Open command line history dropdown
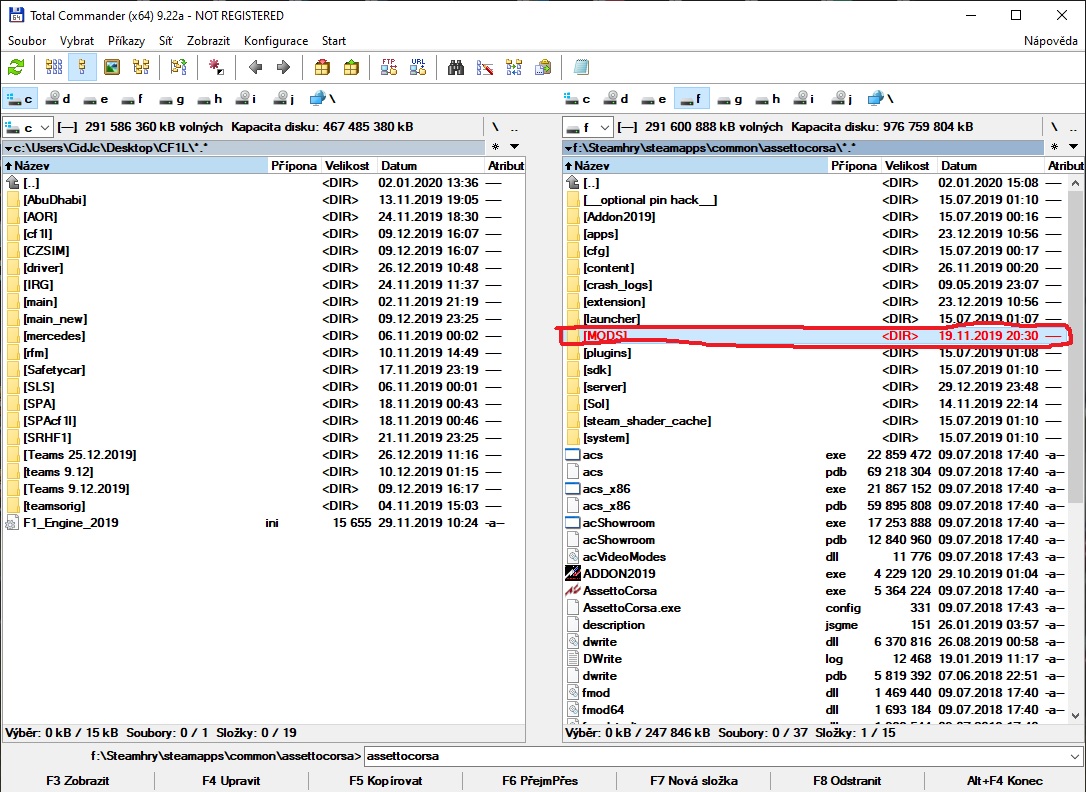 pos(1074,756)
